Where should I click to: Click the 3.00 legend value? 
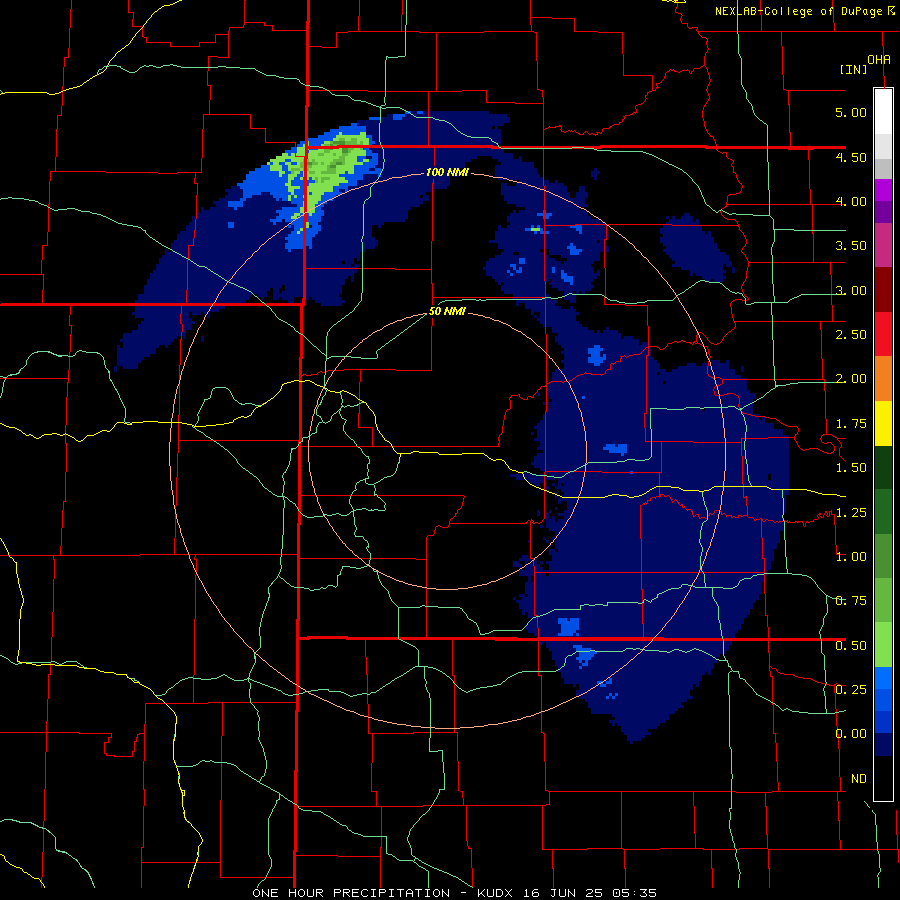pos(851,290)
